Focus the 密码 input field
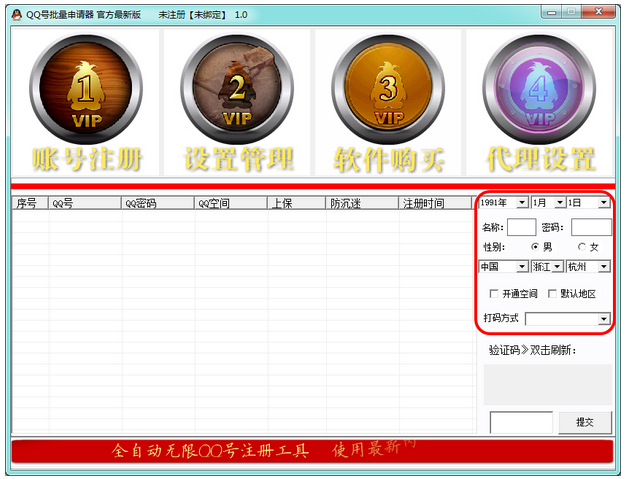 pyautogui.click(x=591, y=227)
